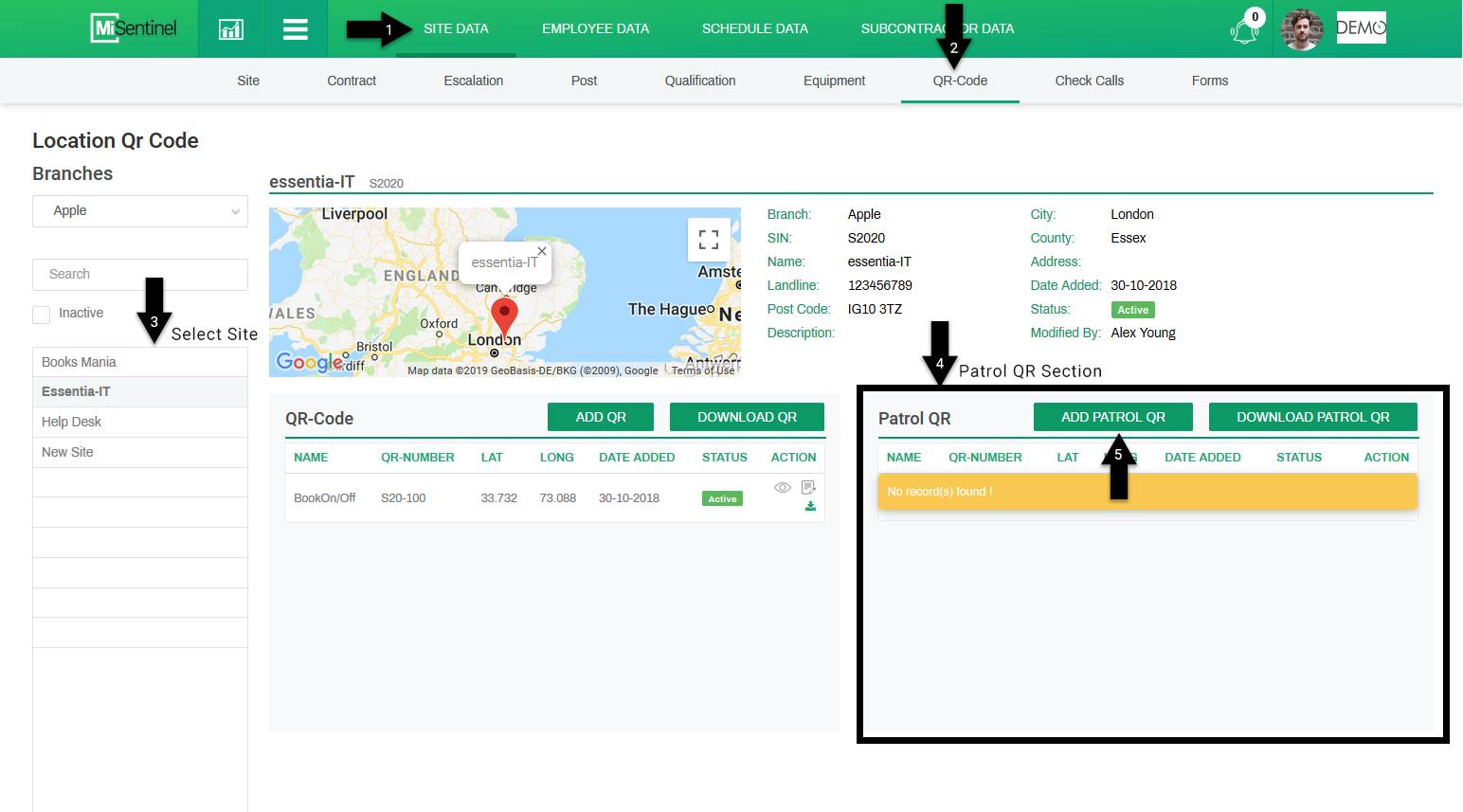The height and width of the screenshot is (812, 1463).
Task: Select New Site in list
Action: (140, 452)
